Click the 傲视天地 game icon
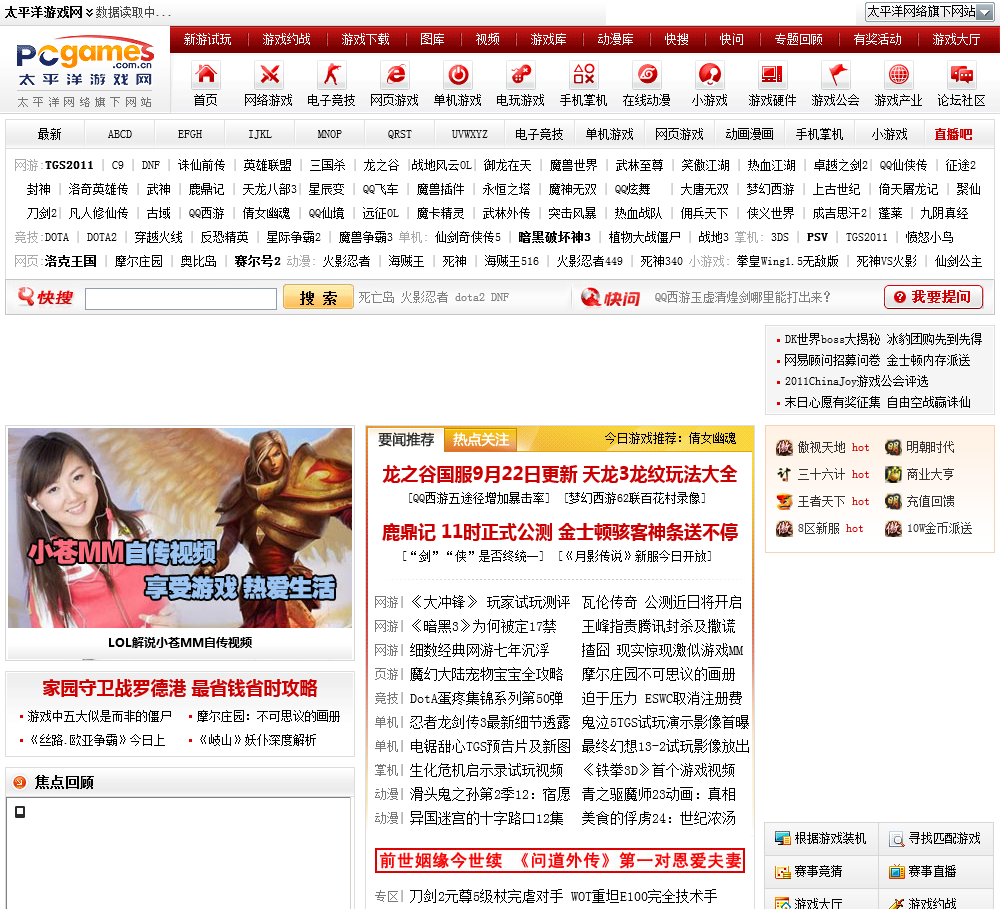The width and height of the screenshot is (1000, 909). click(784, 448)
